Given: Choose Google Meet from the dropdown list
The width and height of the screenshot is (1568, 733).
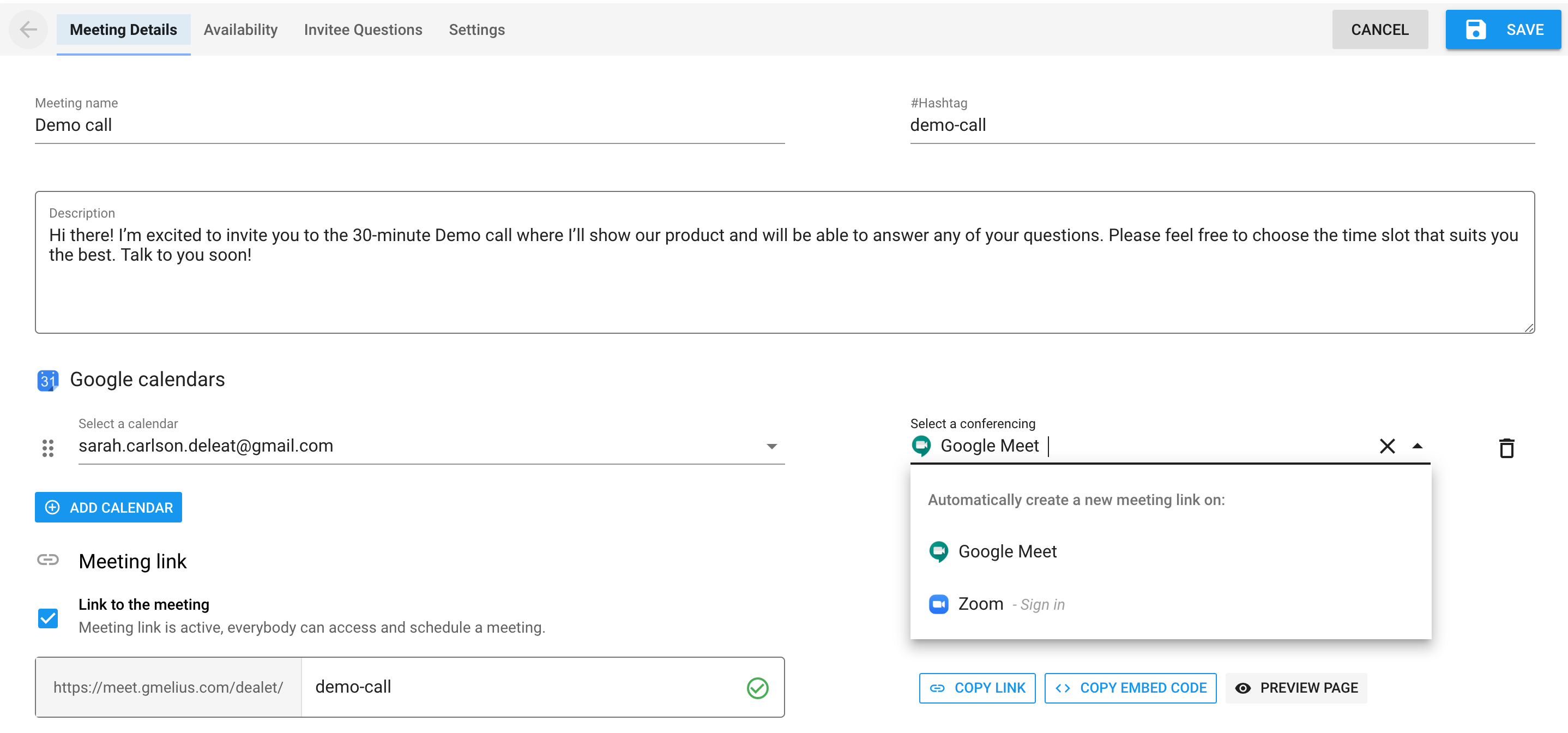Looking at the screenshot, I should [1170, 551].
